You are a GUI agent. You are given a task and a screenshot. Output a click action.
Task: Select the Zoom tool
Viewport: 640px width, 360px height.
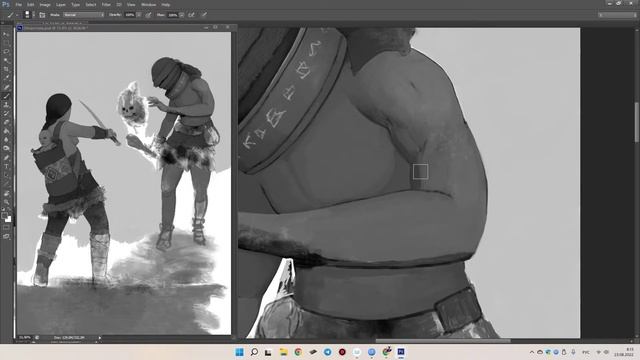(6, 202)
